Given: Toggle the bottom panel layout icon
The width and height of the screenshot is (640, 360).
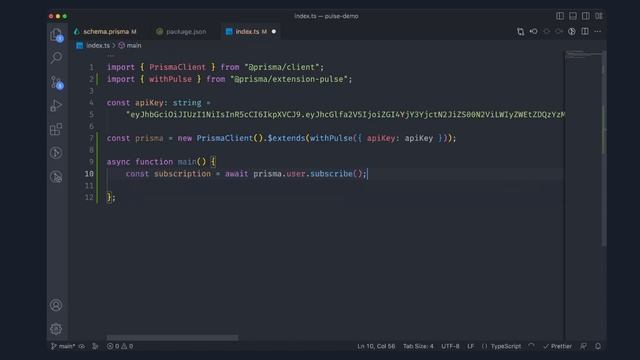Looking at the screenshot, I should coord(573,16).
